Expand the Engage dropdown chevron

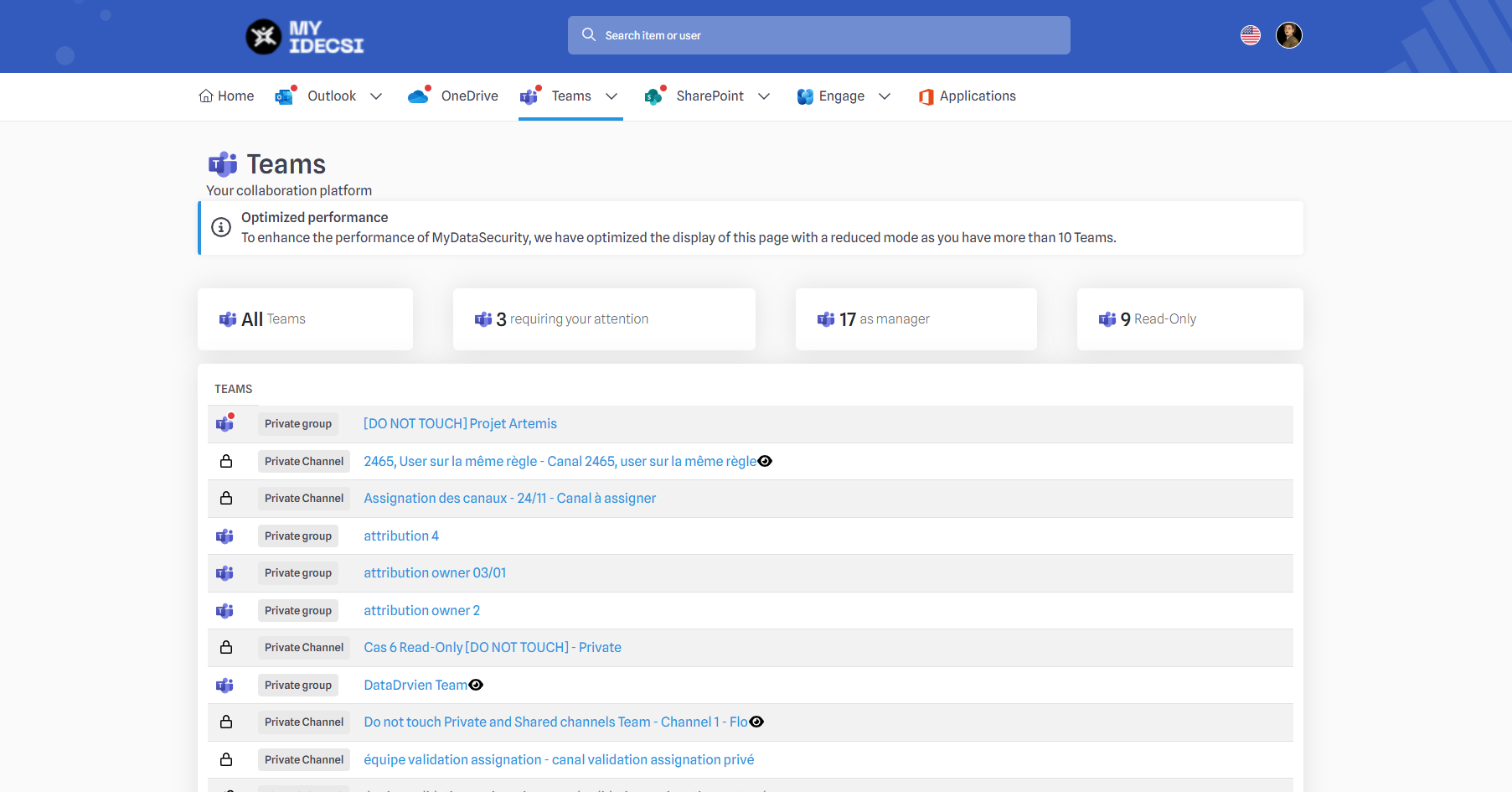coord(885,96)
